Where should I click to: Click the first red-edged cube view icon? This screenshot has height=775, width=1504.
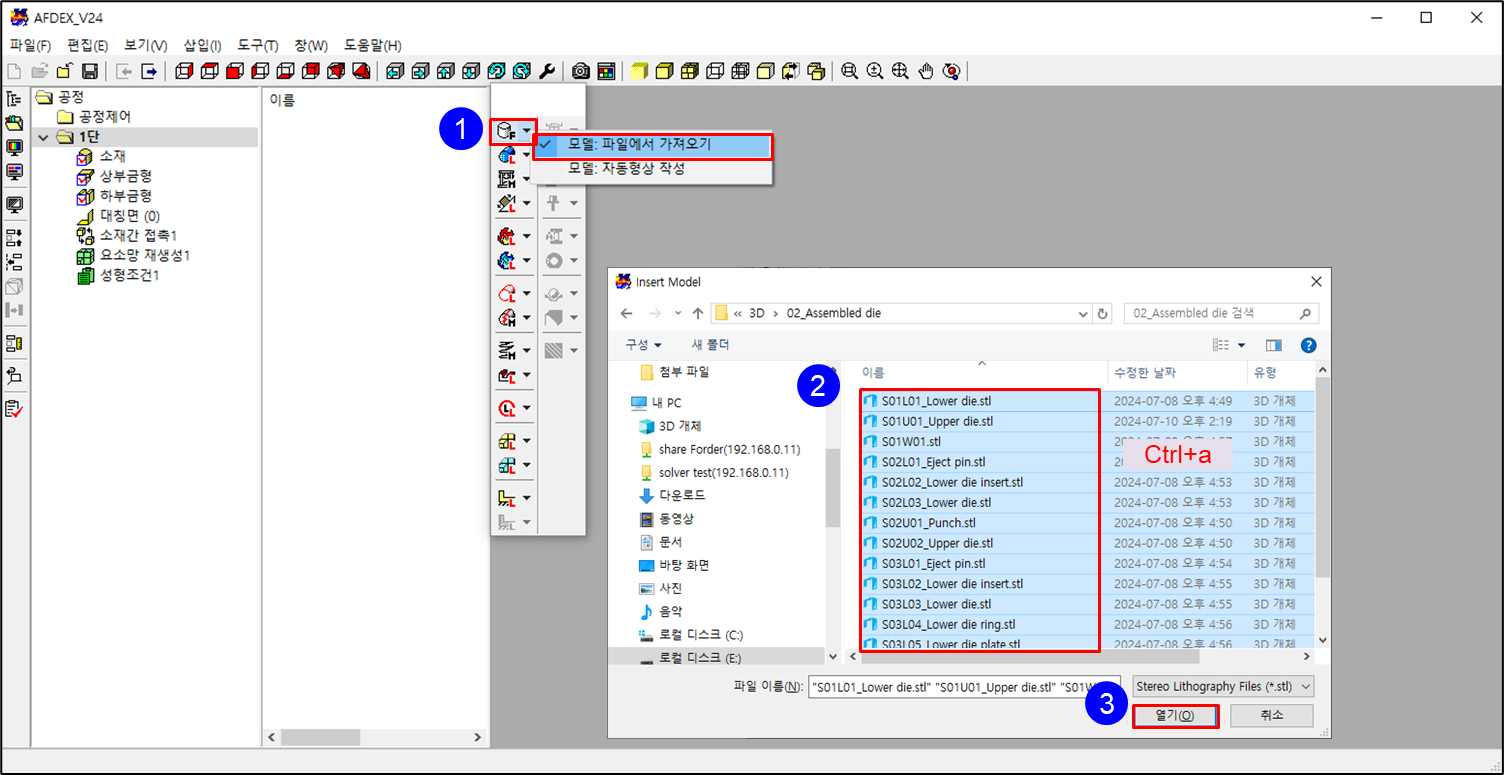pos(183,71)
